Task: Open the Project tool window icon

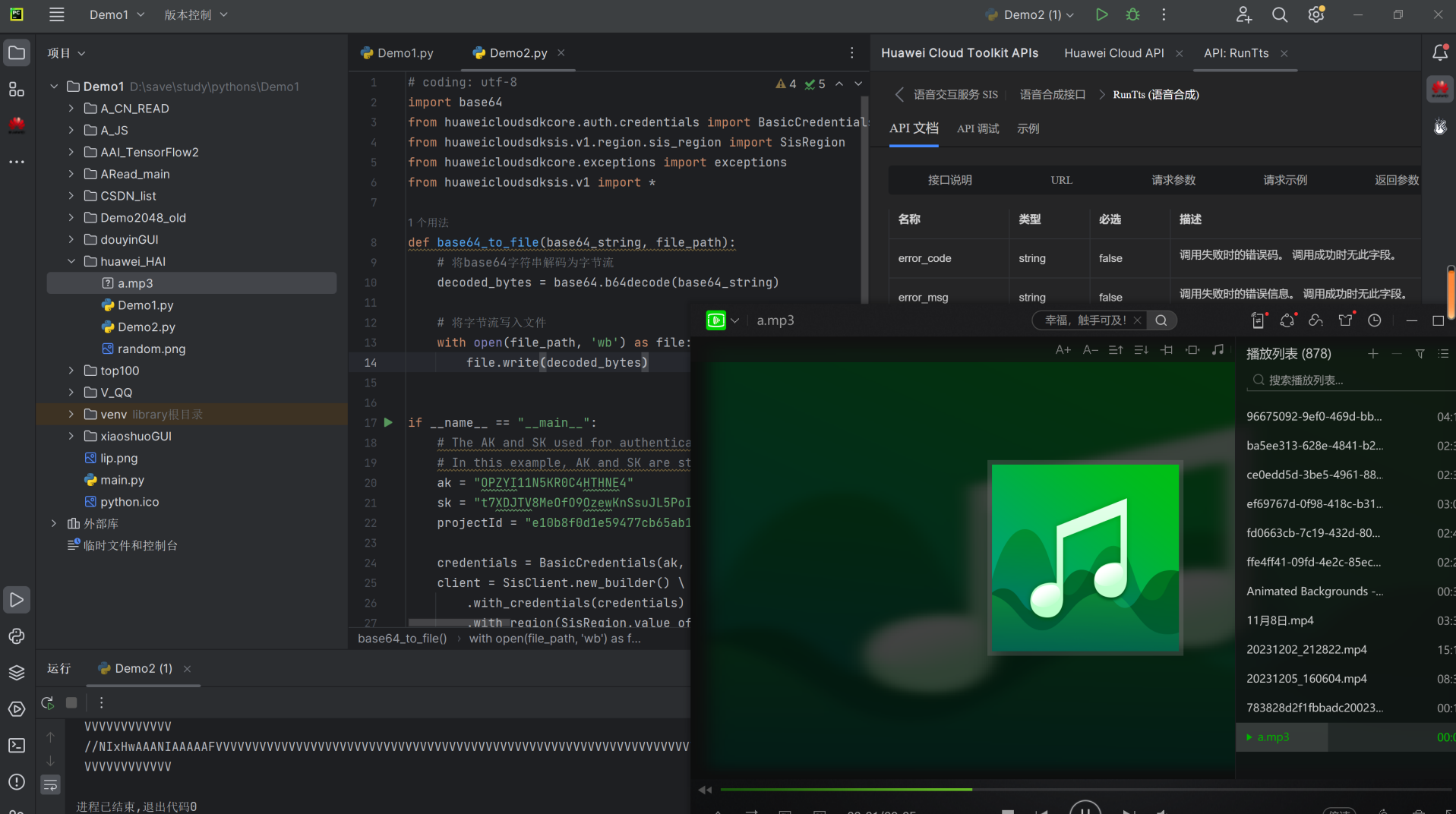Action: click(16, 53)
